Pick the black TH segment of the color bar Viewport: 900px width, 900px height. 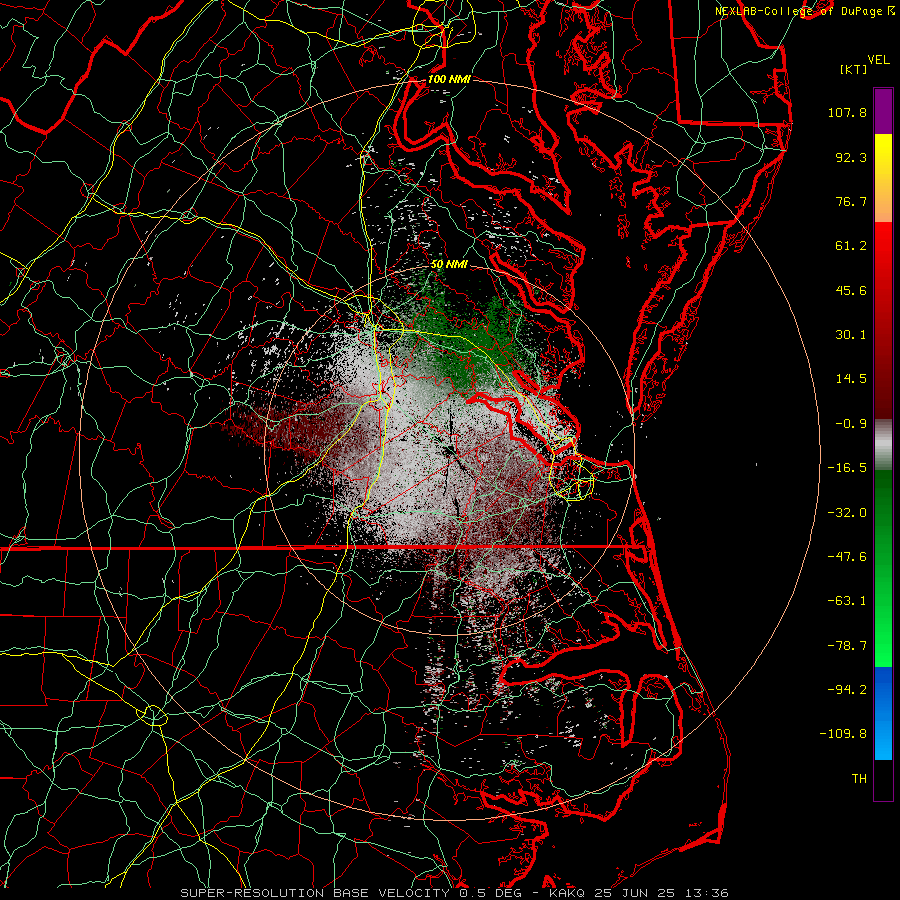883,780
